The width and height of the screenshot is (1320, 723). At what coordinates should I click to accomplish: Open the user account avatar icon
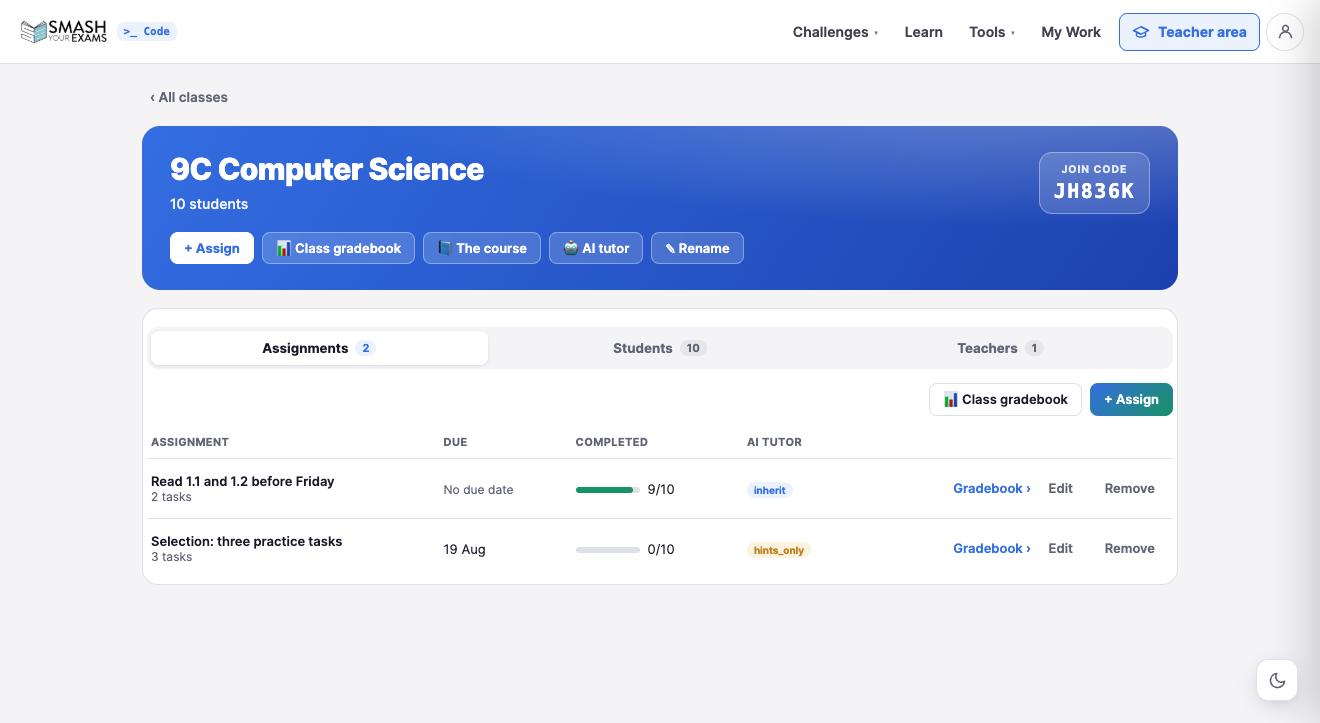(x=1285, y=32)
